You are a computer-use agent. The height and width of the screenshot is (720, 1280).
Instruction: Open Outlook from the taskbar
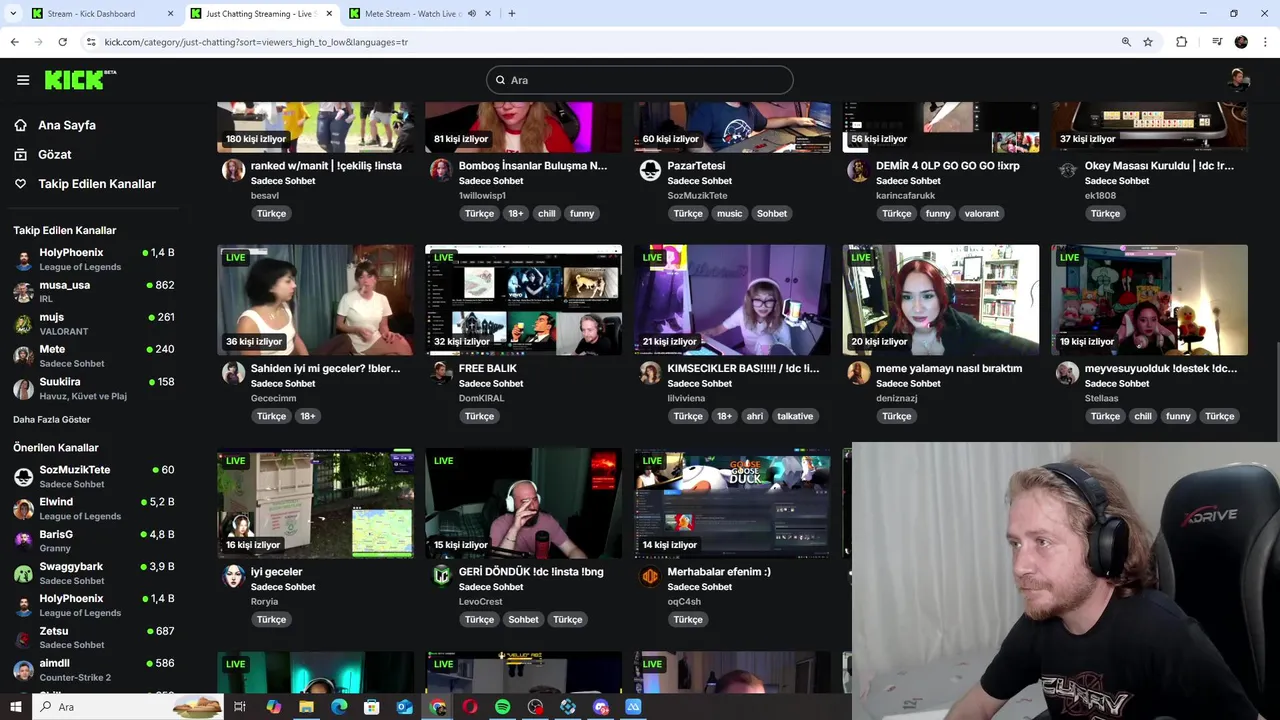[404, 707]
